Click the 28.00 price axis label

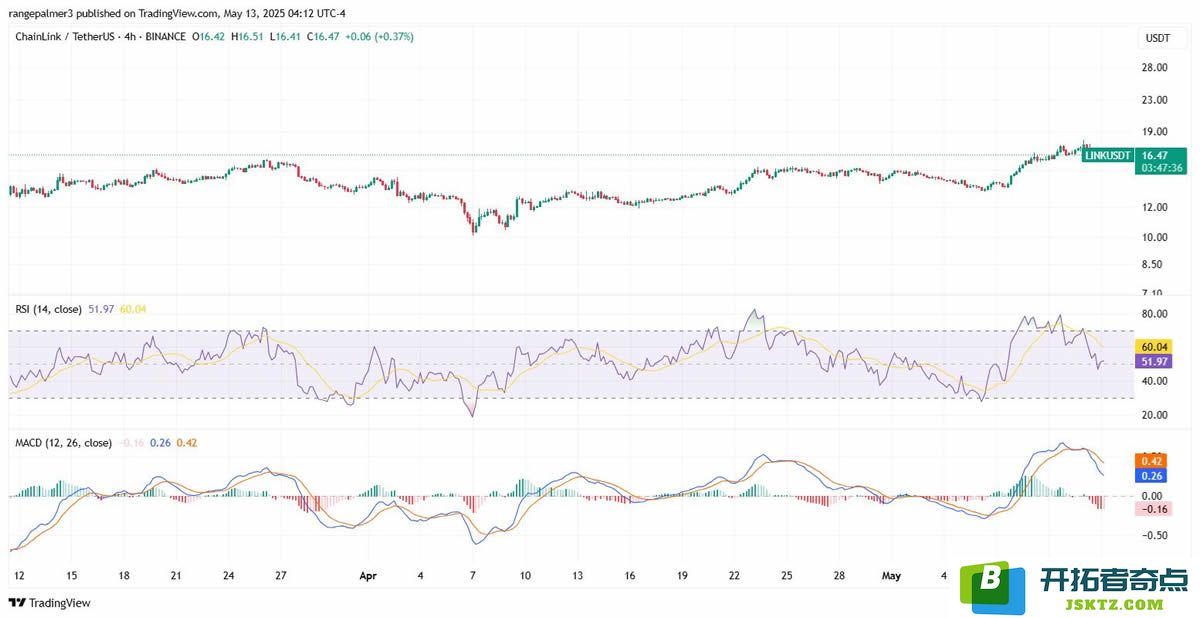click(x=1155, y=68)
